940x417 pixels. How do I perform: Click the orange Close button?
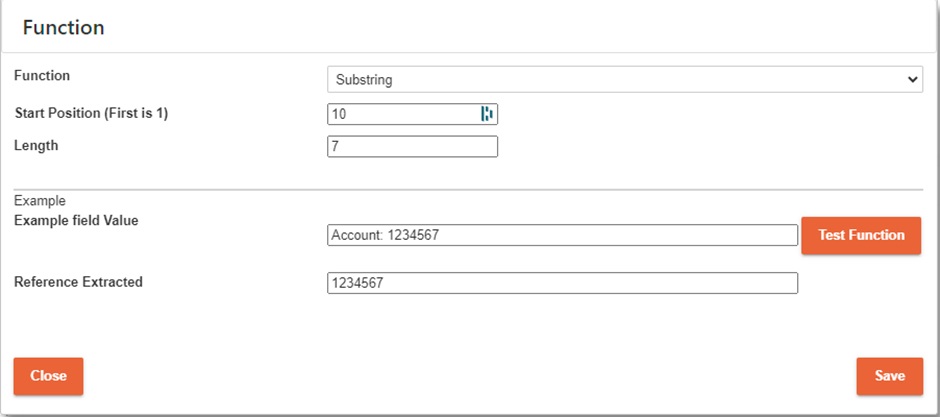point(48,376)
